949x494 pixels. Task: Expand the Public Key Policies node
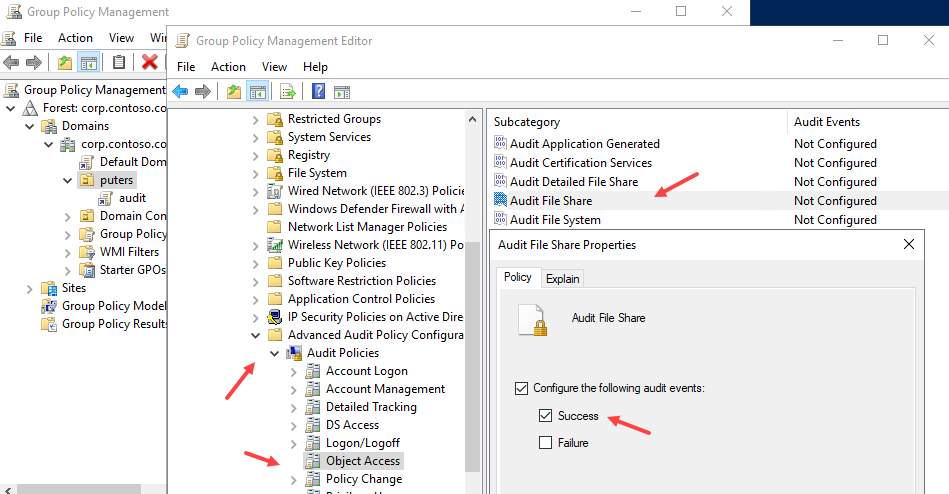pos(255,264)
